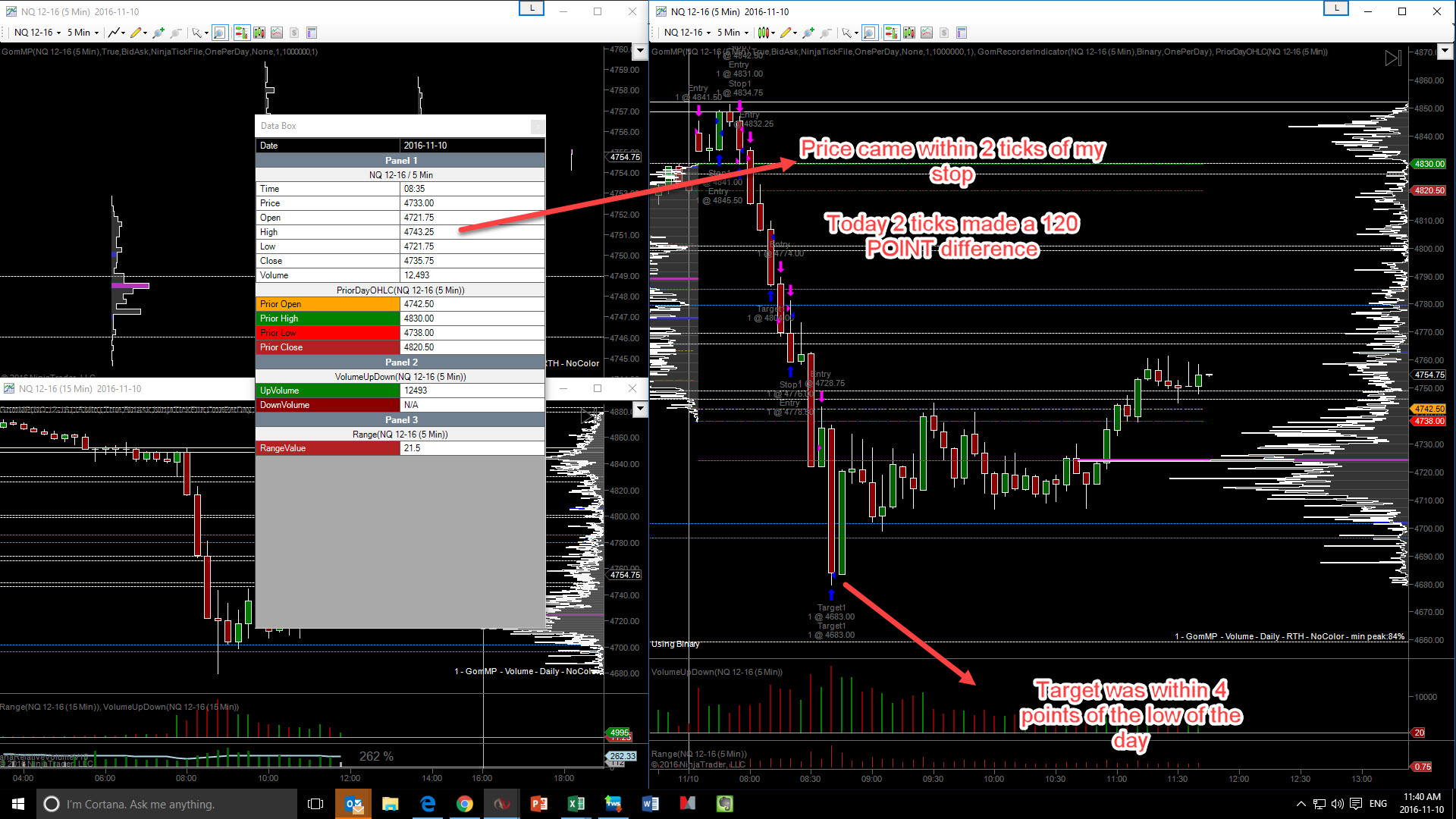
Task: Toggle zoom frame magnifier in right chart toolbar
Action: pyautogui.click(x=870, y=33)
